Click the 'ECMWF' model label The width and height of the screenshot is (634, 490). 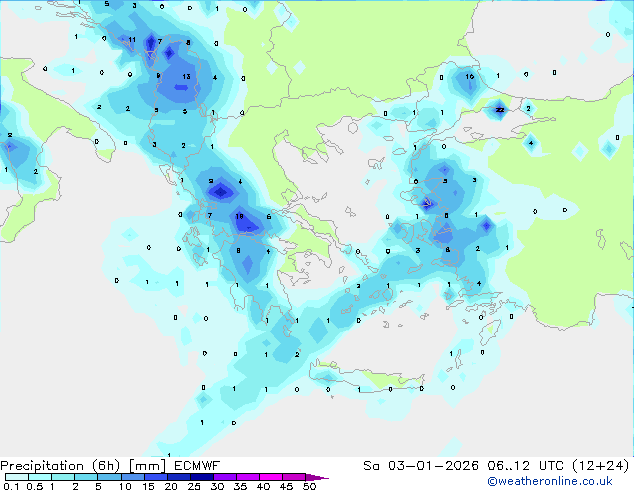pyautogui.click(x=197, y=466)
